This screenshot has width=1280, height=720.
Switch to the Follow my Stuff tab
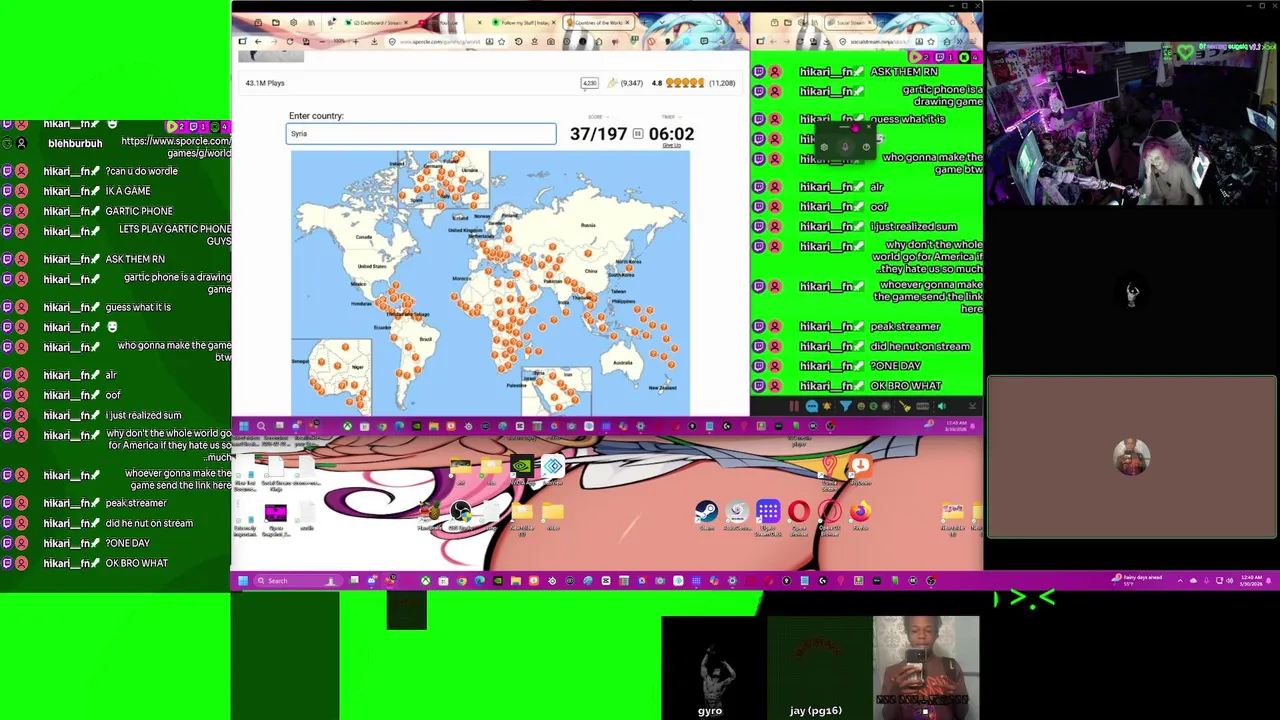(523, 22)
